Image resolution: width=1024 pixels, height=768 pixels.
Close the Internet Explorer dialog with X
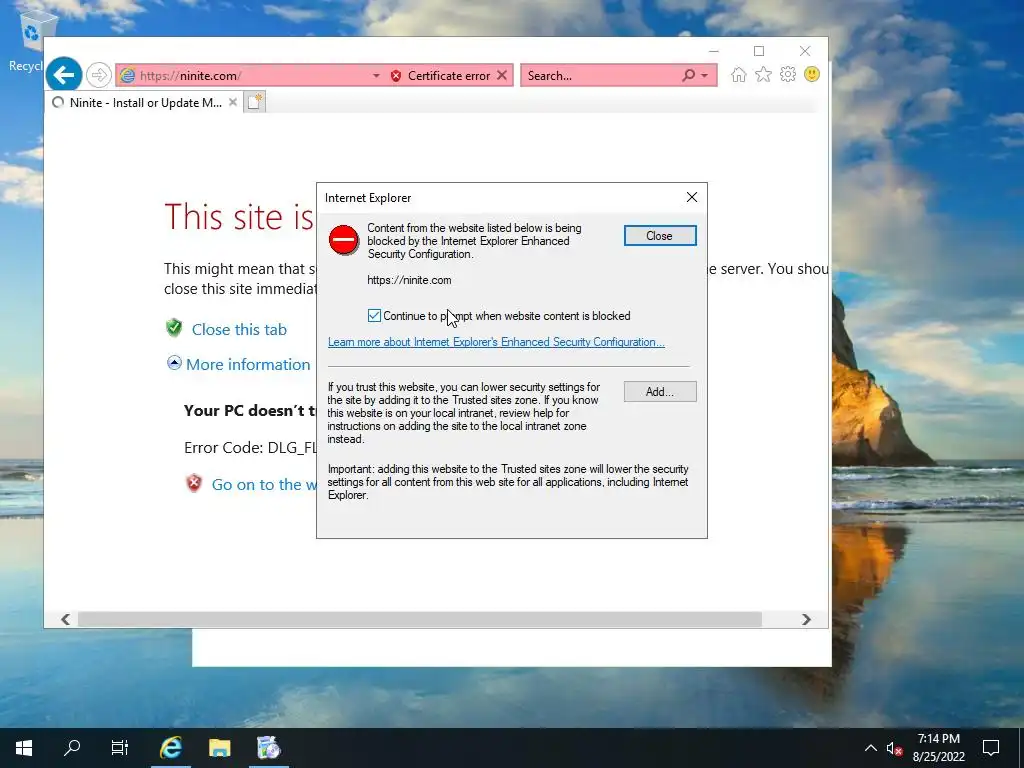[x=692, y=197]
